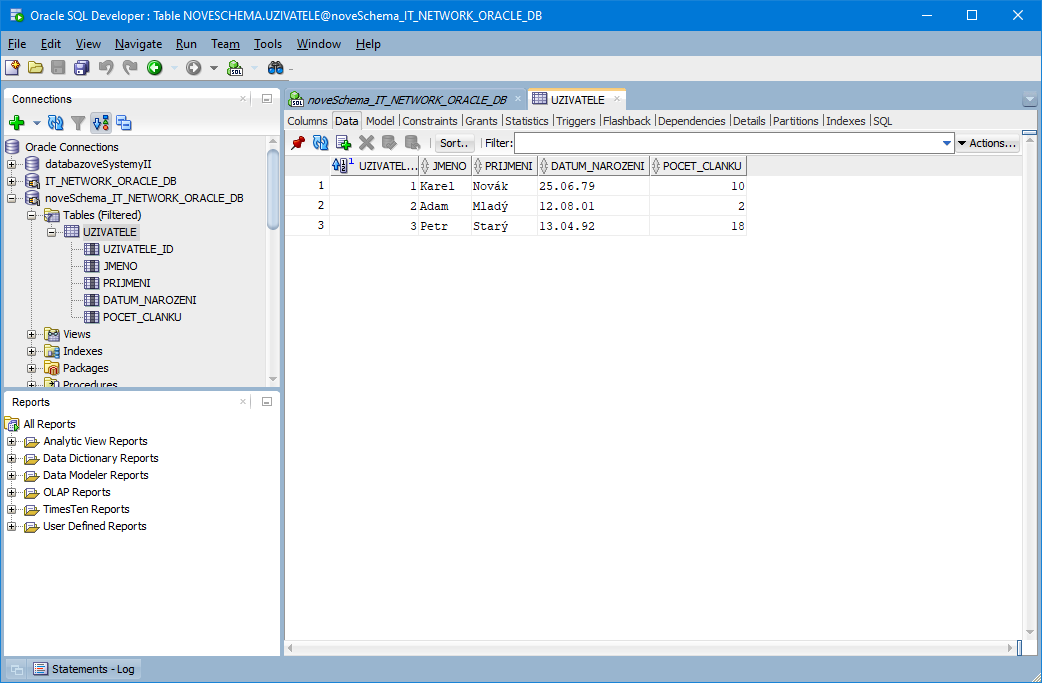1042x683 pixels.
Task: Click the Open folder toolbar icon
Action: coord(35,68)
